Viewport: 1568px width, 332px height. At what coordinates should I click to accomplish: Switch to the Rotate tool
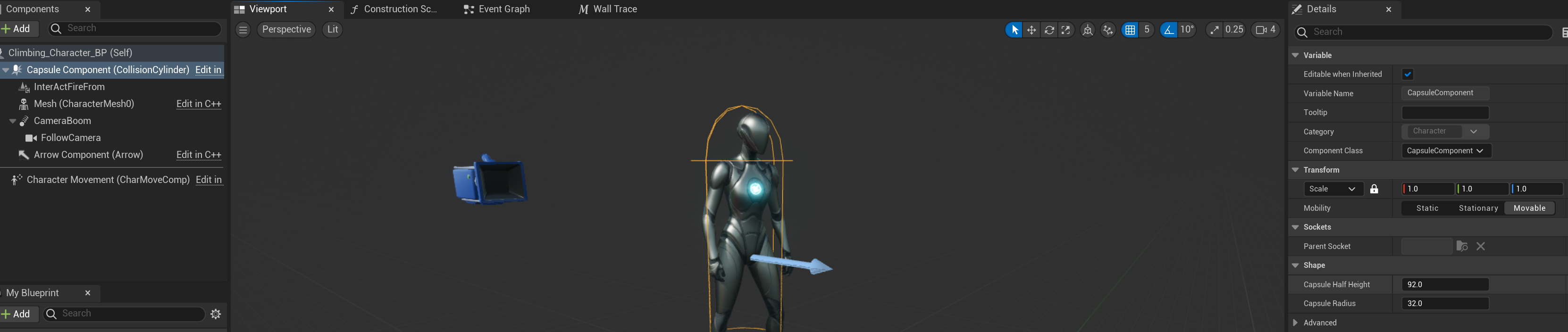[1049, 30]
